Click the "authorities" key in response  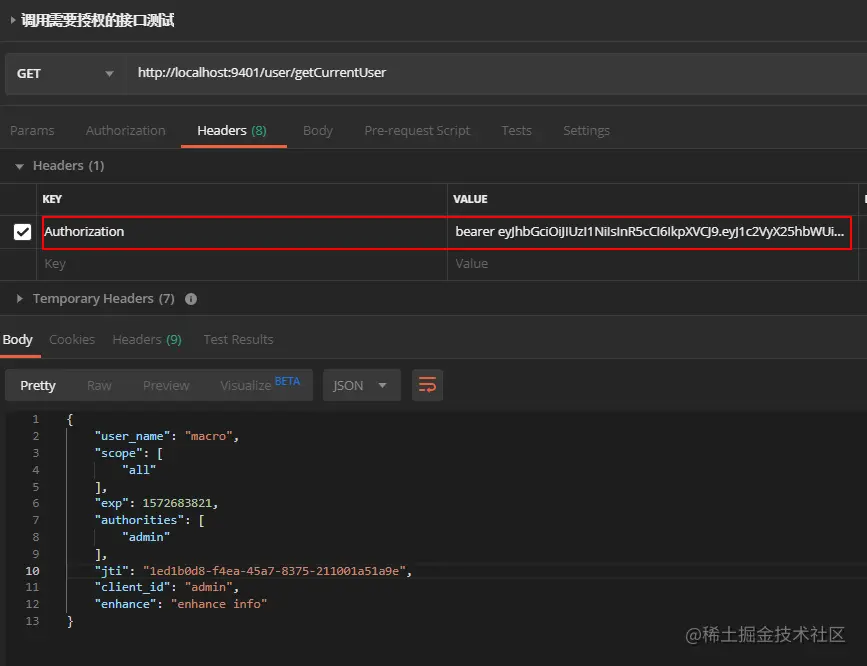(x=139, y=520)
